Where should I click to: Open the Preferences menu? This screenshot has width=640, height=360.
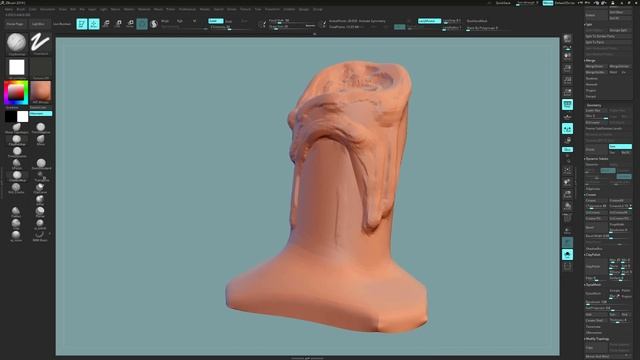point(187,9)
